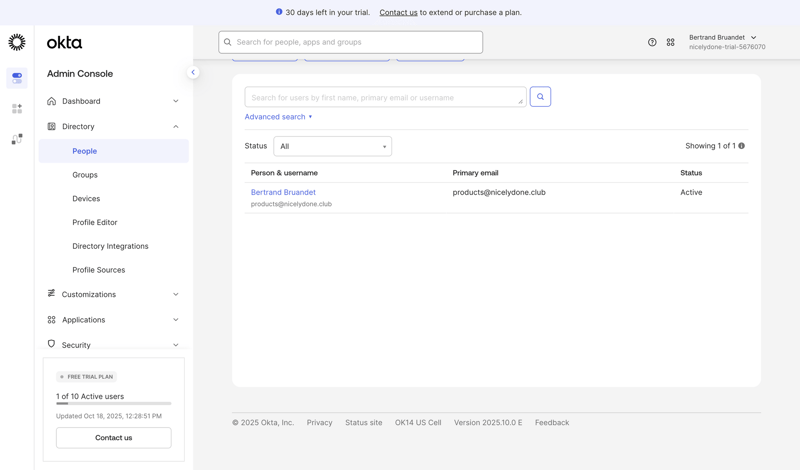
Task: Open the help question mark icon
Action: (x=652, y=42)
